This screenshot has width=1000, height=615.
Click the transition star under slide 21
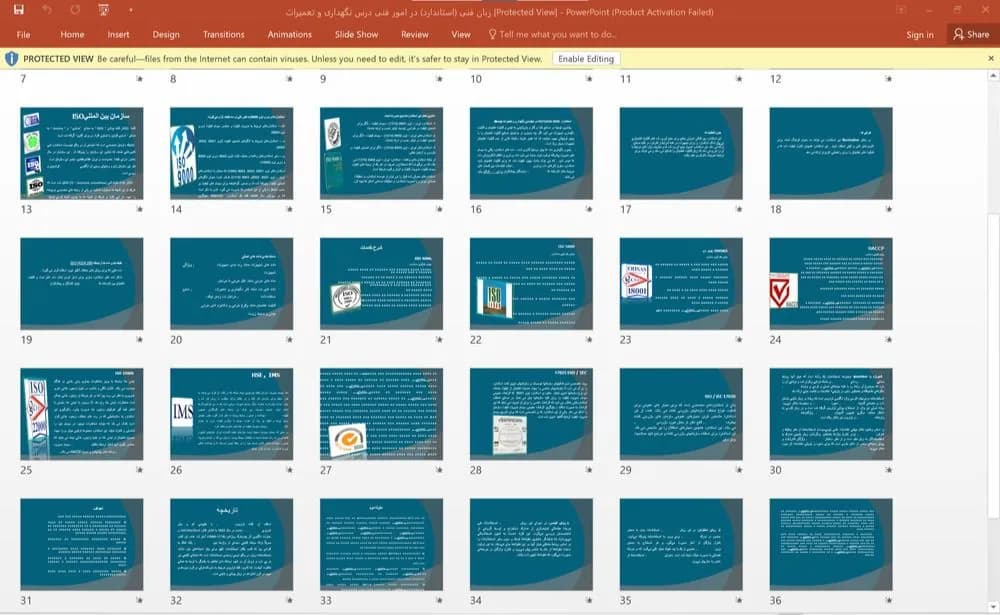coord(439,339)
